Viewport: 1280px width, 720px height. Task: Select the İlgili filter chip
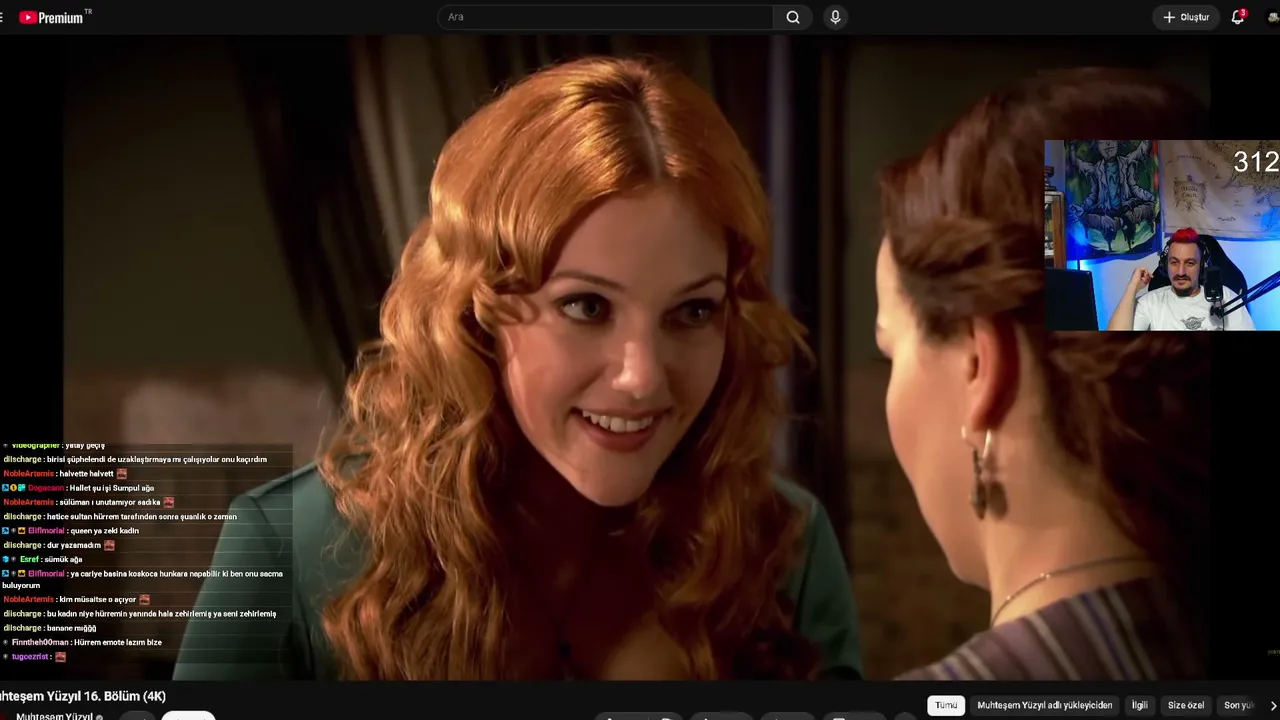tap(1139, 705)
